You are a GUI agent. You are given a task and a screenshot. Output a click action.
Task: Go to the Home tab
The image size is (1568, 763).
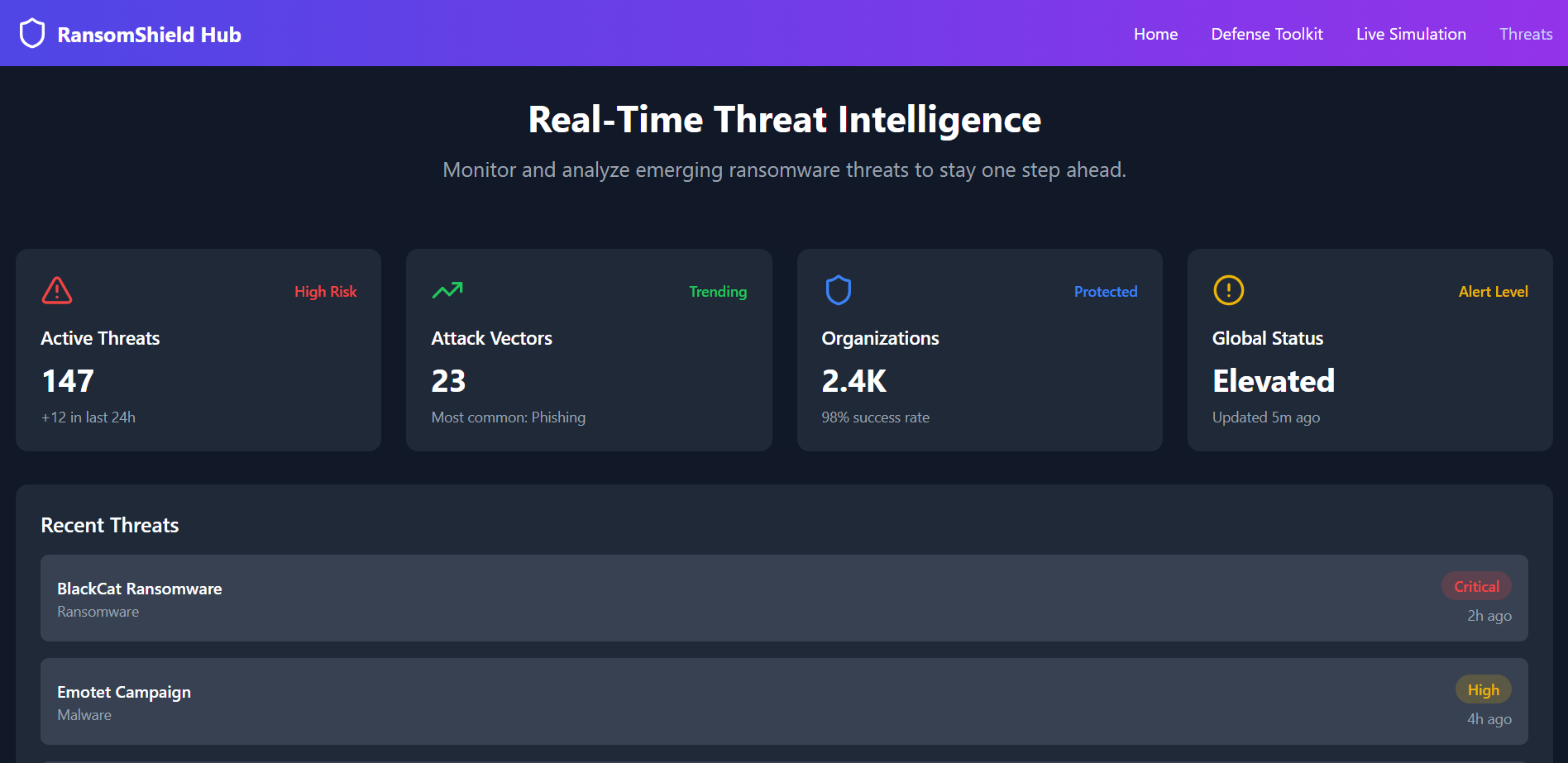[x=1155, y=34]
